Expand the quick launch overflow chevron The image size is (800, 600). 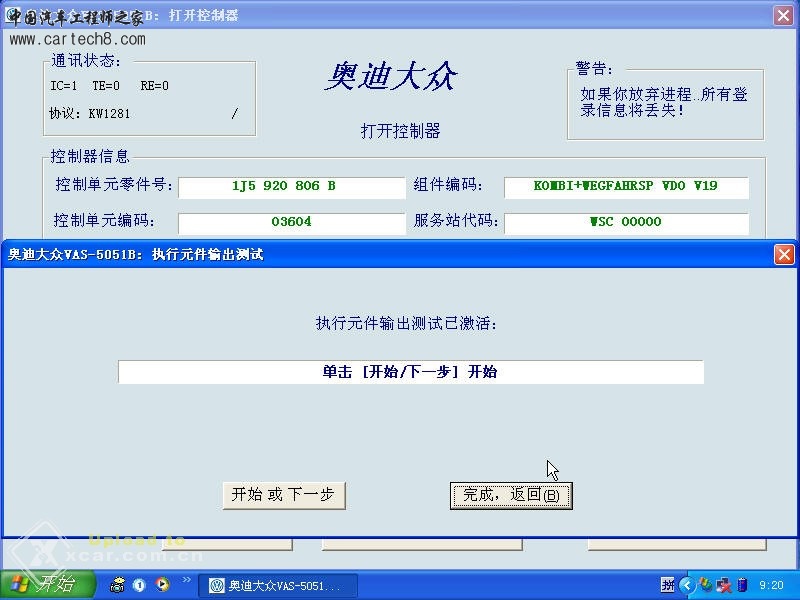(x=186, y=579)
